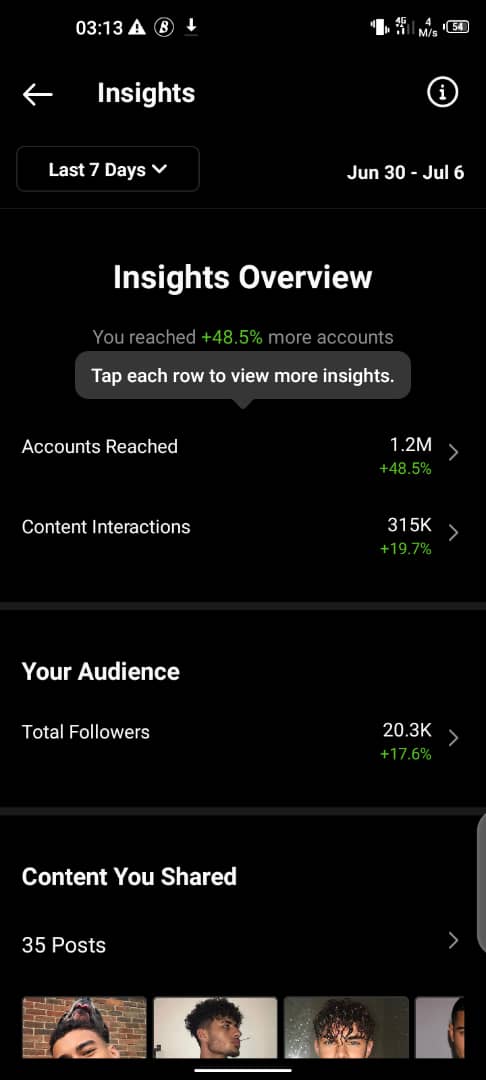Tap the Accounts Reached chevron arrow
Image resolution: width=486 pixels, height=1080 pixels.
pyautogui.click(x=453, y=453)
